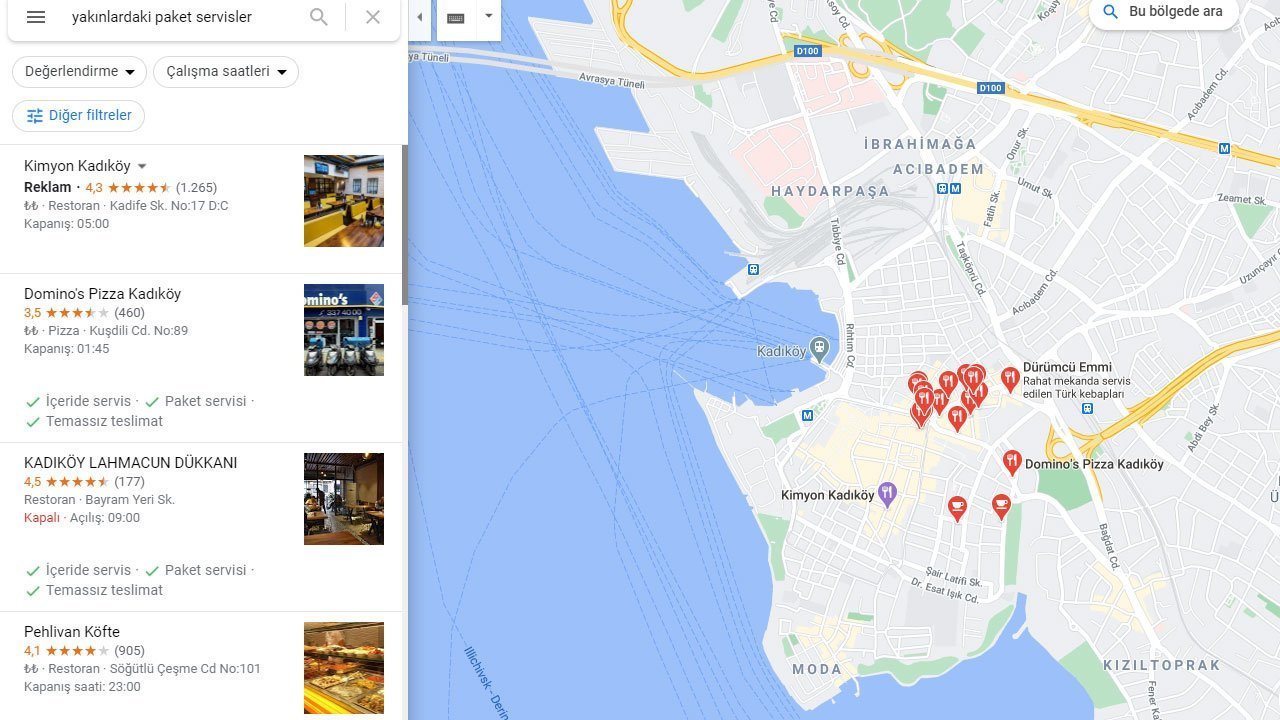1280x720 pixels.
Task: Open Diğer filtreler options
Action: point(79,116)
